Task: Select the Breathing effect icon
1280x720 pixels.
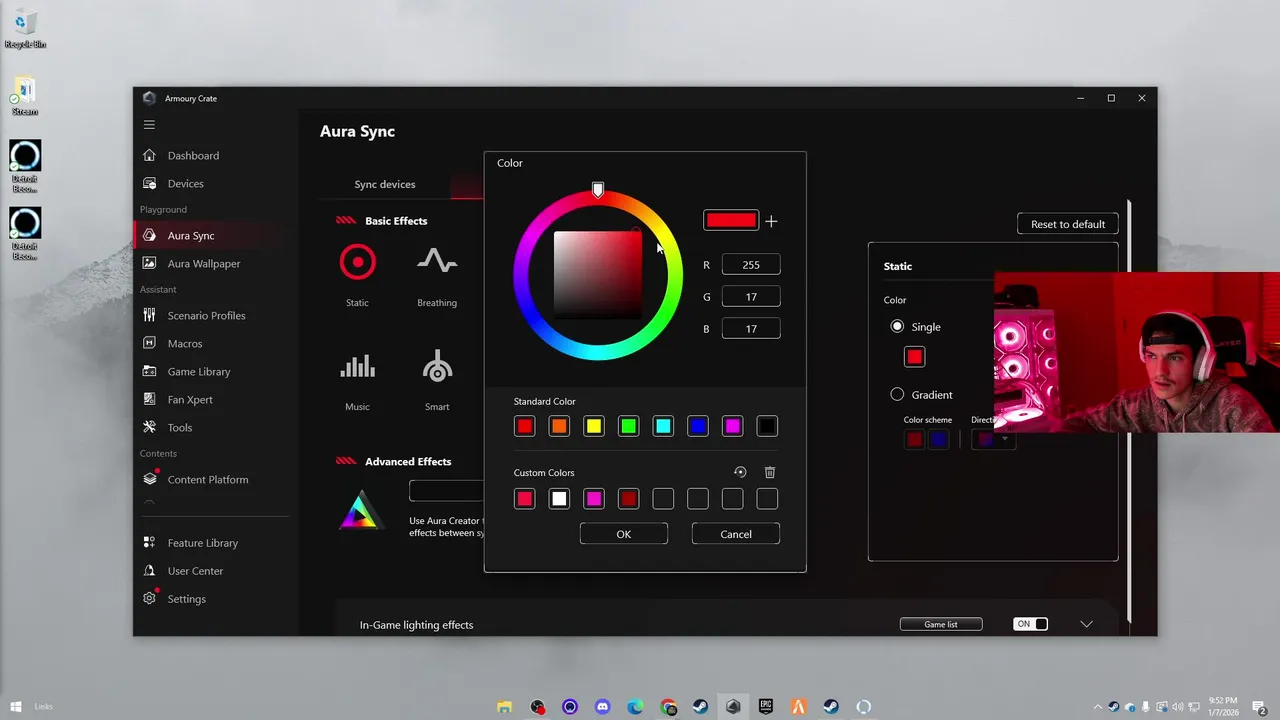Action: [x=437, y=261]
